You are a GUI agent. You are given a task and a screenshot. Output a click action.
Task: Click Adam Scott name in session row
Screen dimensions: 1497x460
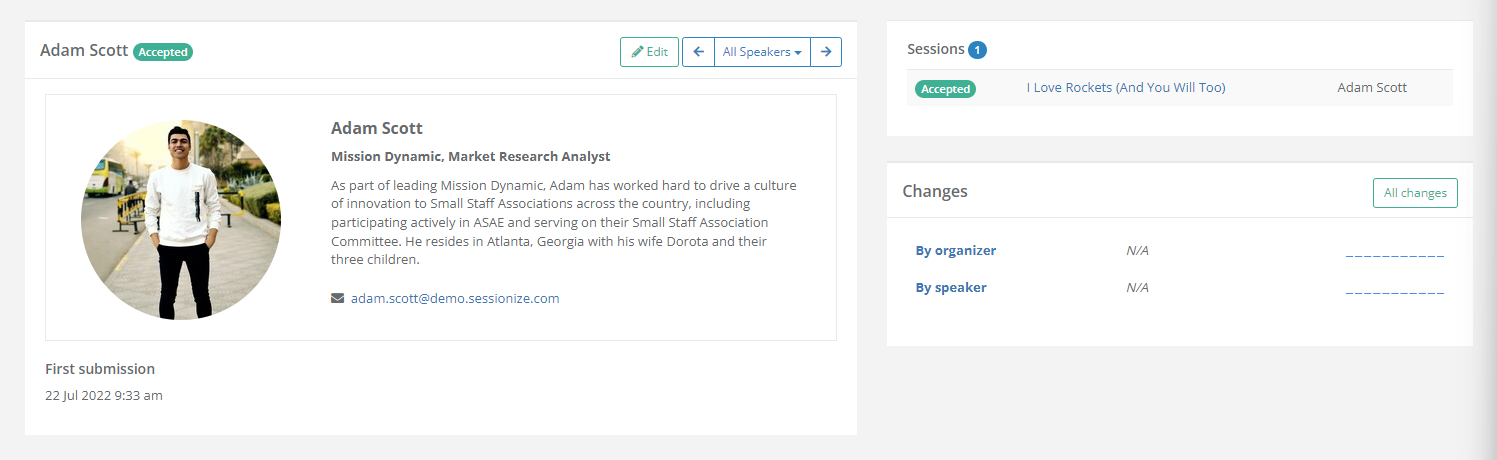click(x=1371, y=88)
